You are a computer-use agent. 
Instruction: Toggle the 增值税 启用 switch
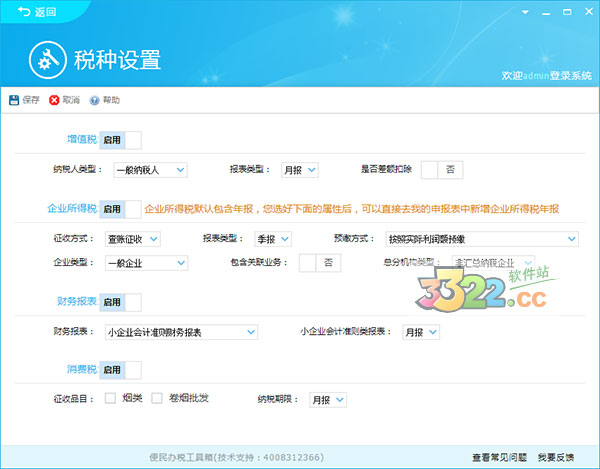point(121,140)
